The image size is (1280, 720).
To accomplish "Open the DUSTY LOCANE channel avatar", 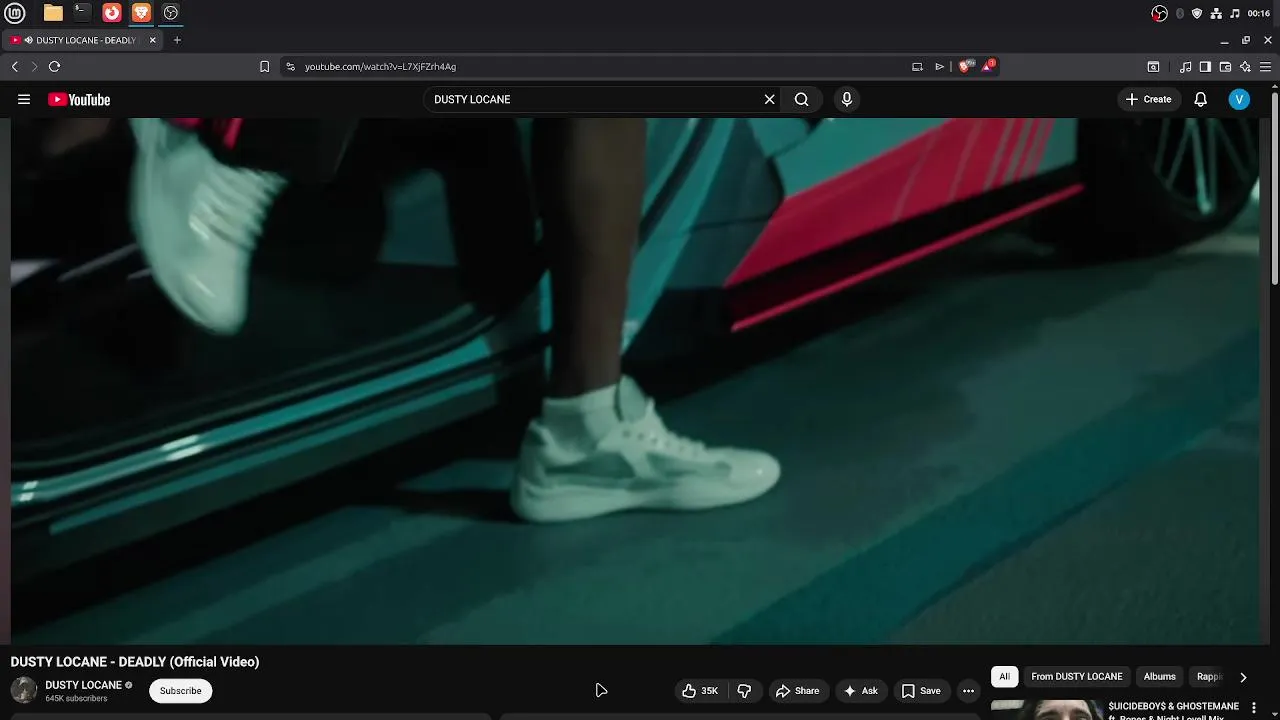I will coord(23,690).
